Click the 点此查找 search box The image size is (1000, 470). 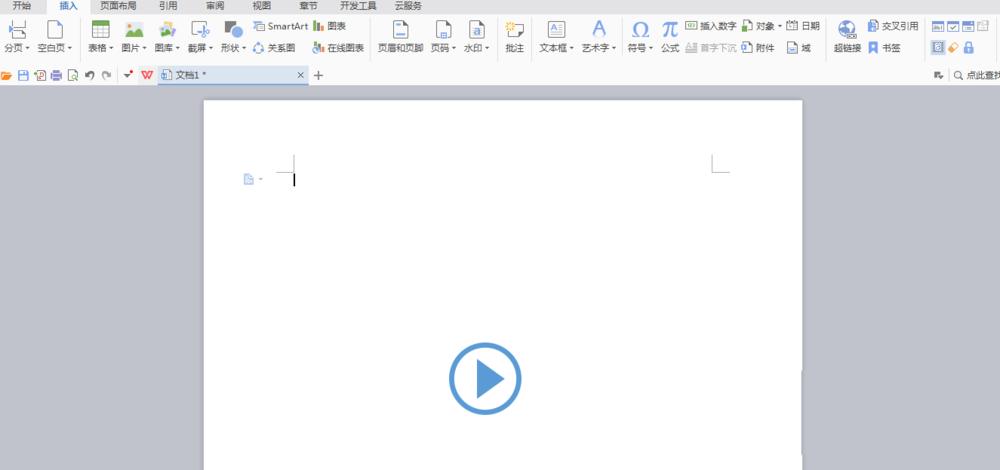pyautogui.click(x=976, y=75)
